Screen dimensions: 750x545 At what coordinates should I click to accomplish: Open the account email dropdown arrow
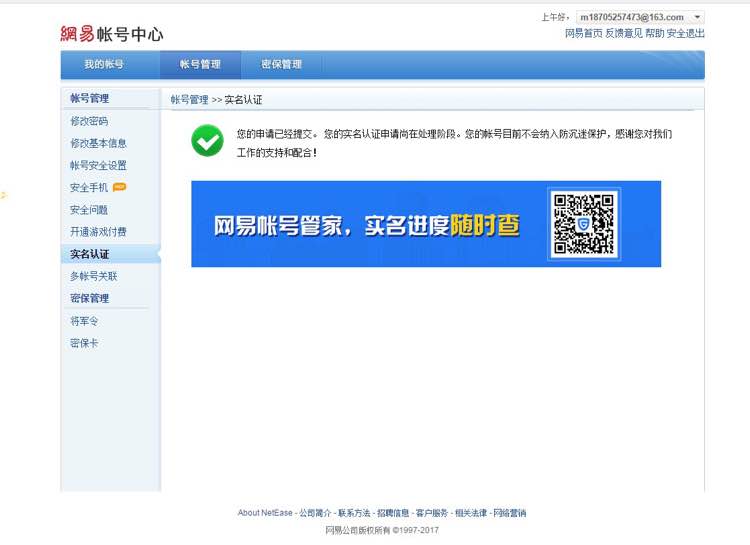point(697,17)
